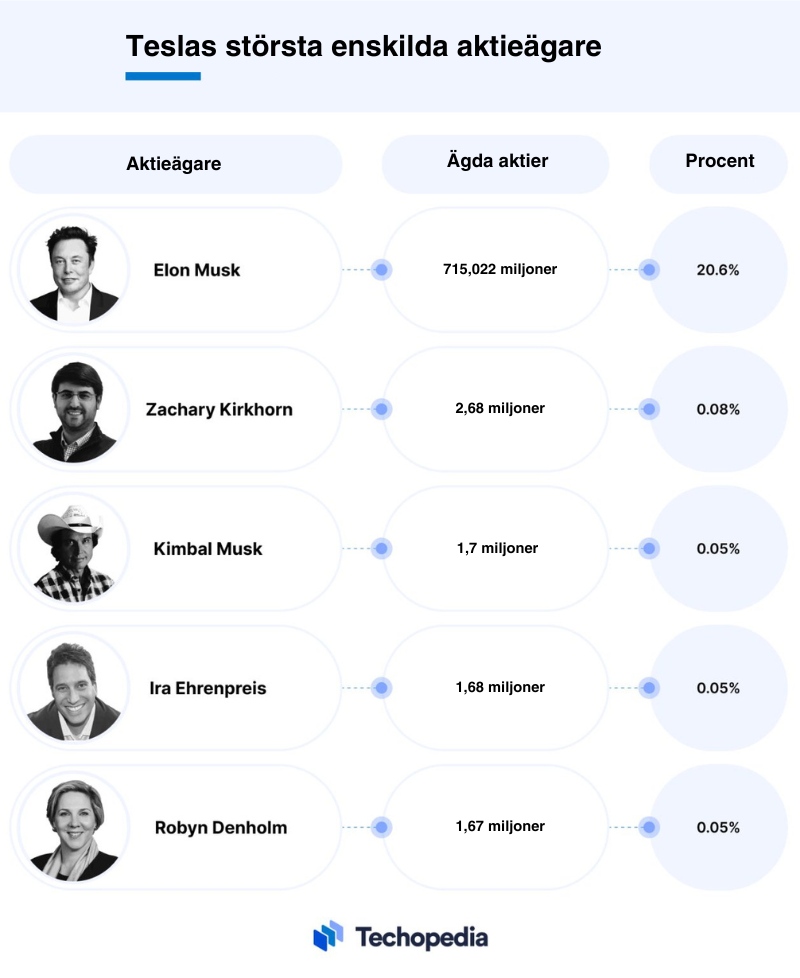Click Zachary Kirkhorn's portrait photo
The width and height of the screenshot is (800, 978).
[74, 409]
